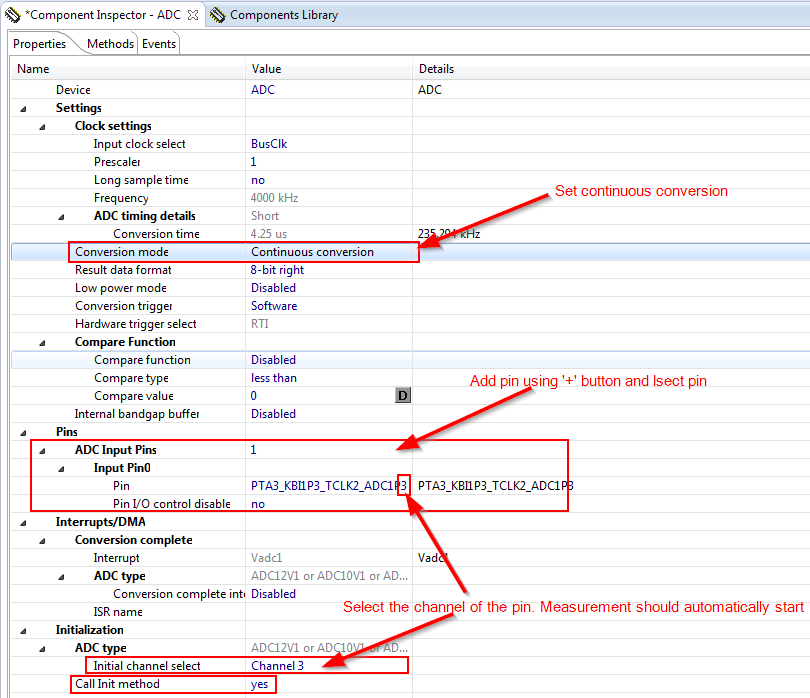Collapse the ADC Input Pins group

(42, 451)
